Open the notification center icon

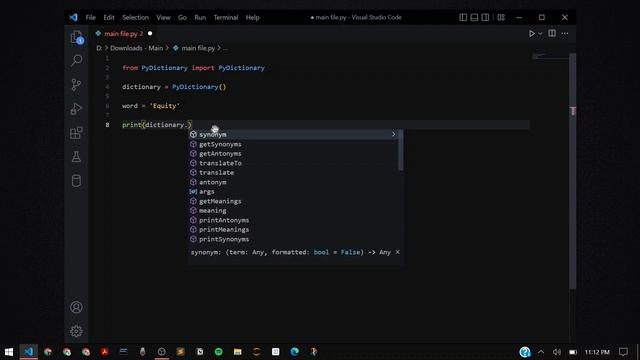click(623, 352)
